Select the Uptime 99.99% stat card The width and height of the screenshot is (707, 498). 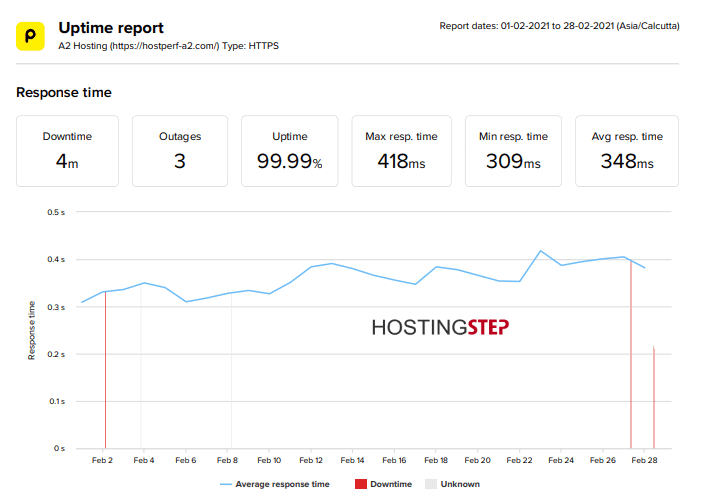289,151
